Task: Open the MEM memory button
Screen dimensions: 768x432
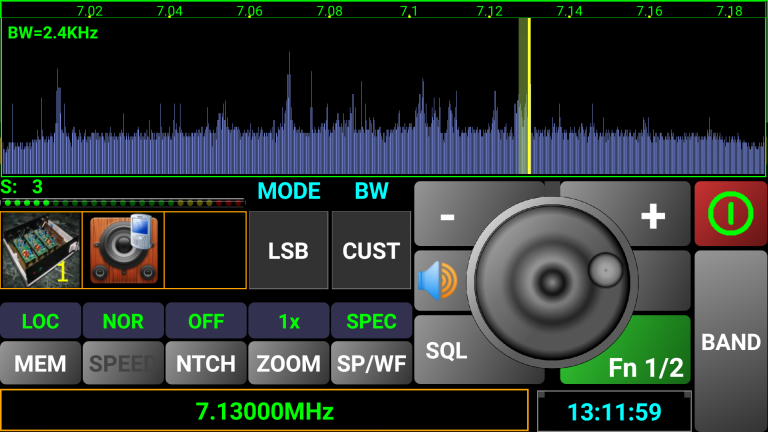Action: coord(41,363)
